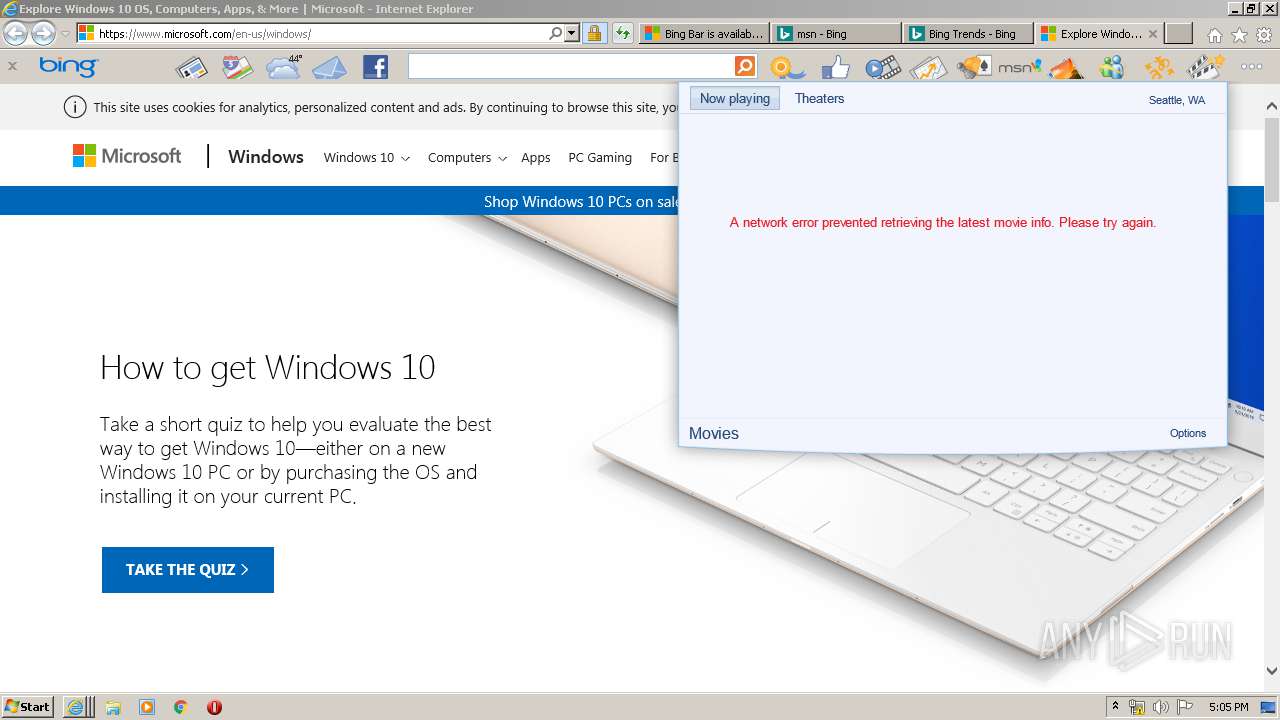Viewport: 1280px width, 720px height.
Task: Click the MSN butterfly button
Action: coord(1019,67)
